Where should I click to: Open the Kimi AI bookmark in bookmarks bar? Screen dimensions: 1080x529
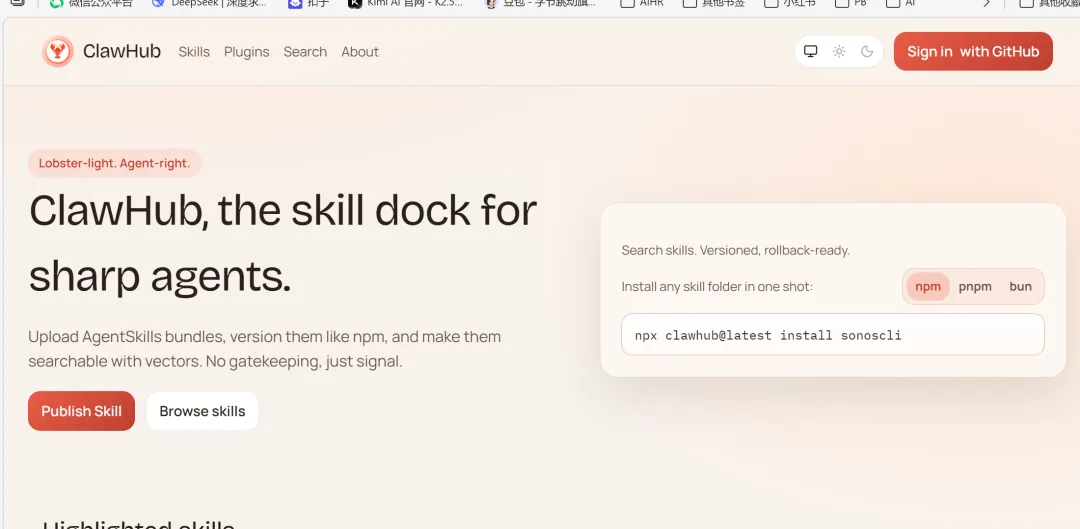[406, 3]
